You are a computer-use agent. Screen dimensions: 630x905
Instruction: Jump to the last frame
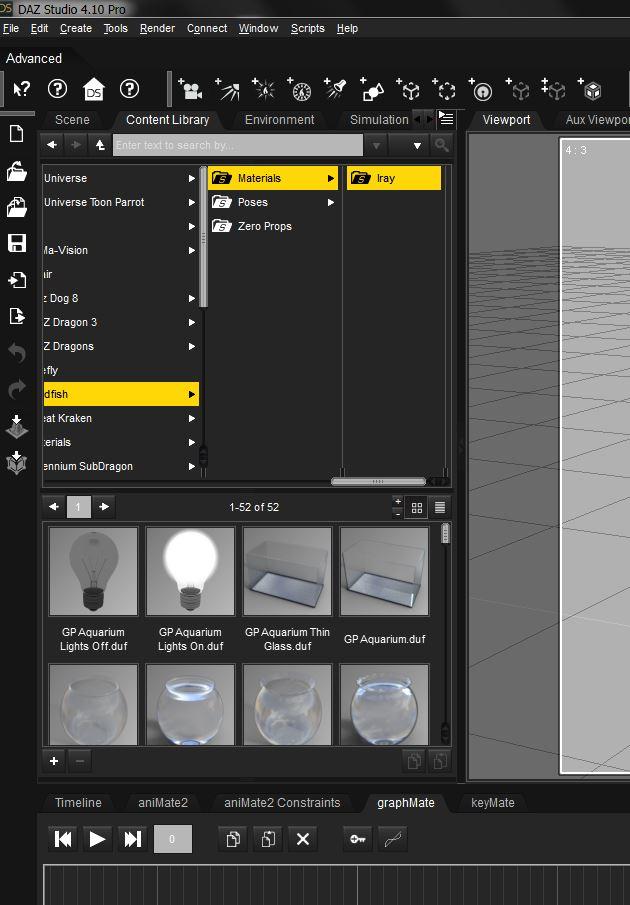132,839
